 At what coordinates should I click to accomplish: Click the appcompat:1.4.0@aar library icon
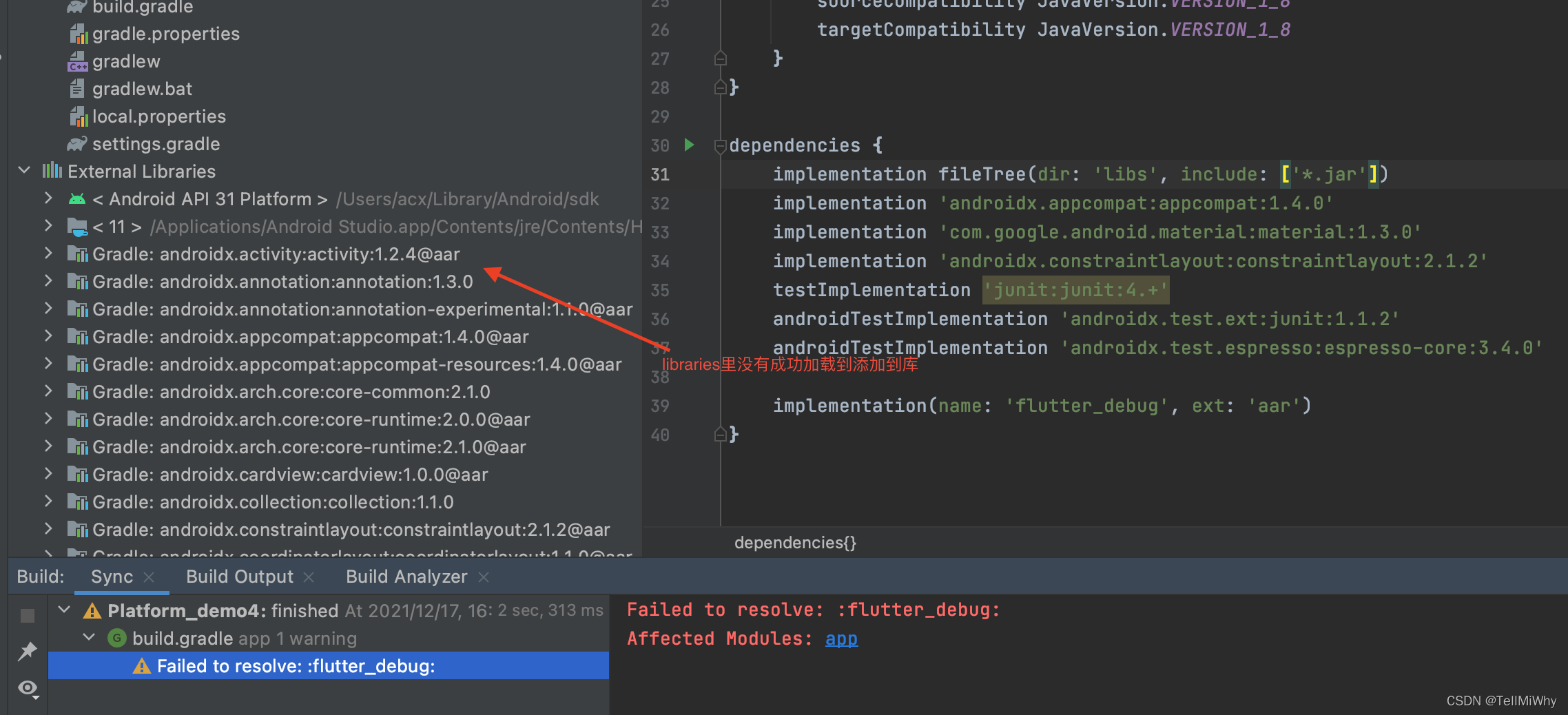click(78, 337)
